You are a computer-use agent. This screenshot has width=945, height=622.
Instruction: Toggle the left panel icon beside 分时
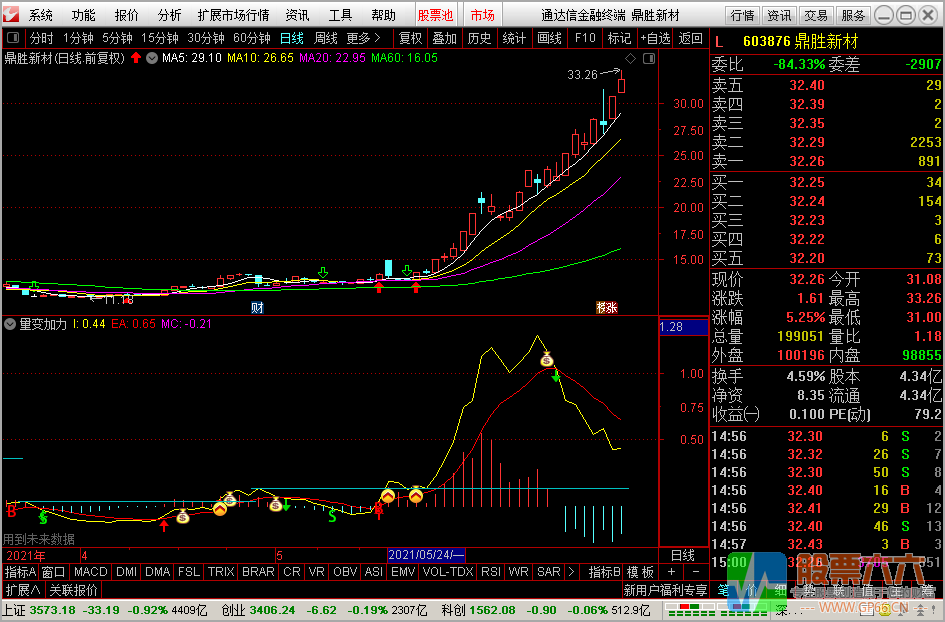pos(14,39)
